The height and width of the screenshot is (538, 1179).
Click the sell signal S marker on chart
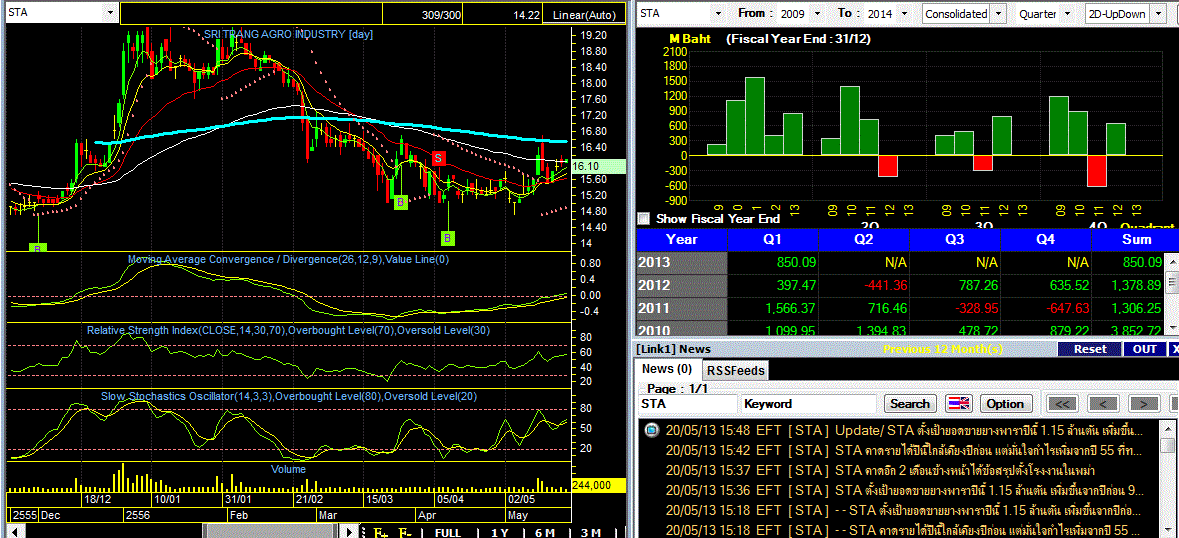point(439,158)
